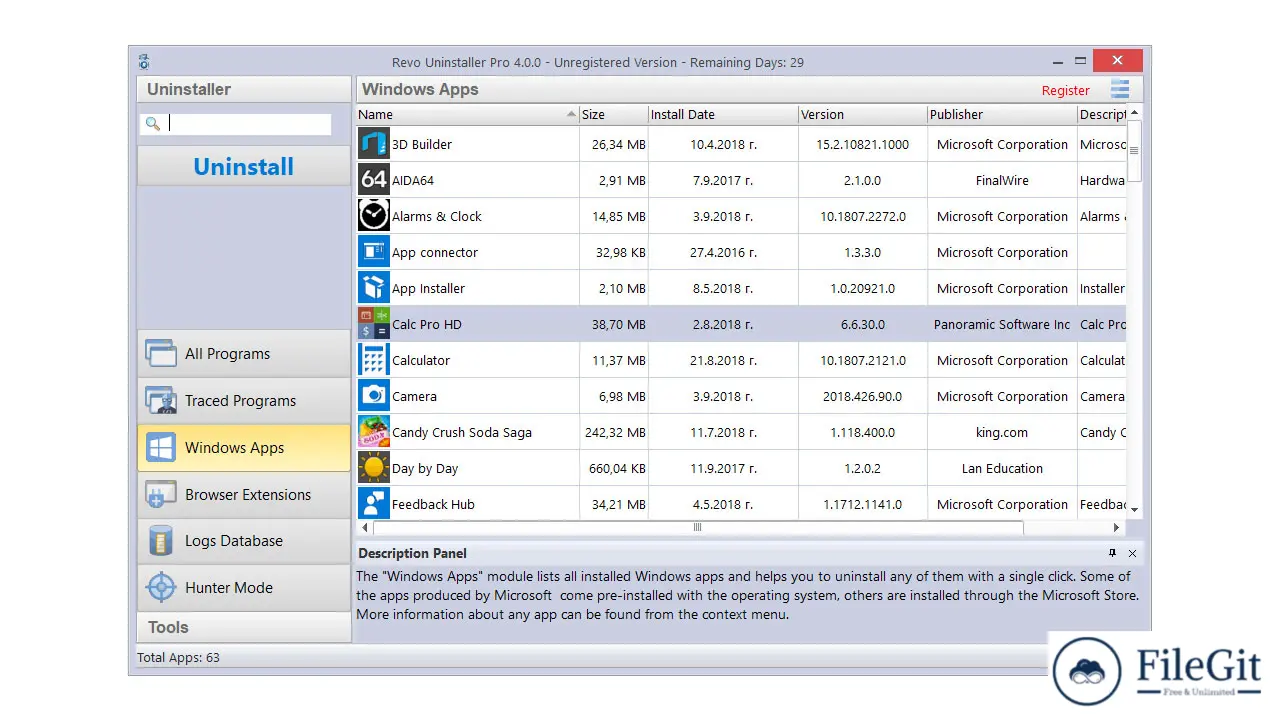Click the Revo Uninstaller title bar icon
Image resolution: width=1280 pixels, height=720 pixels.
[144, 62]
